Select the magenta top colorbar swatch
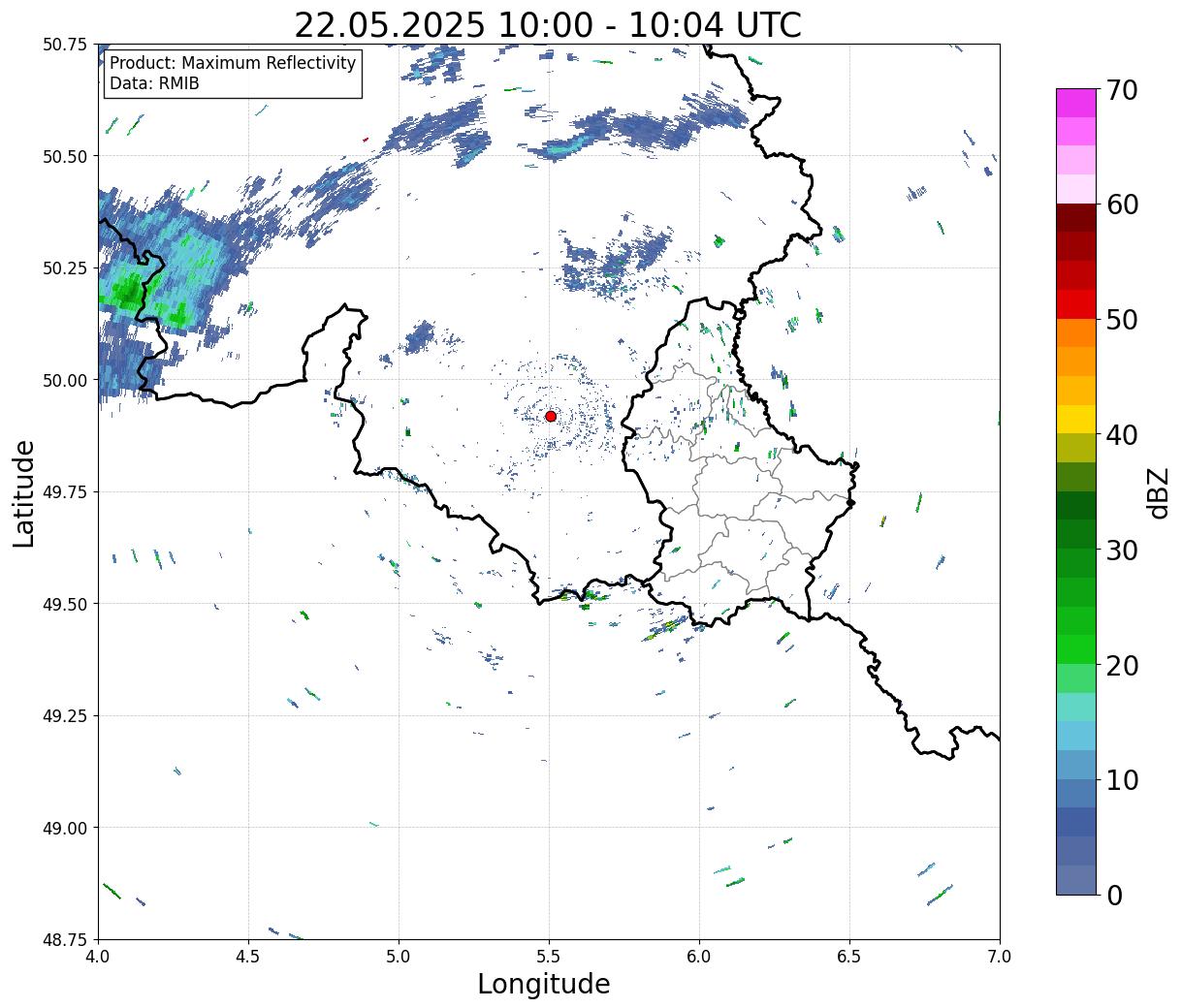 1076,103
